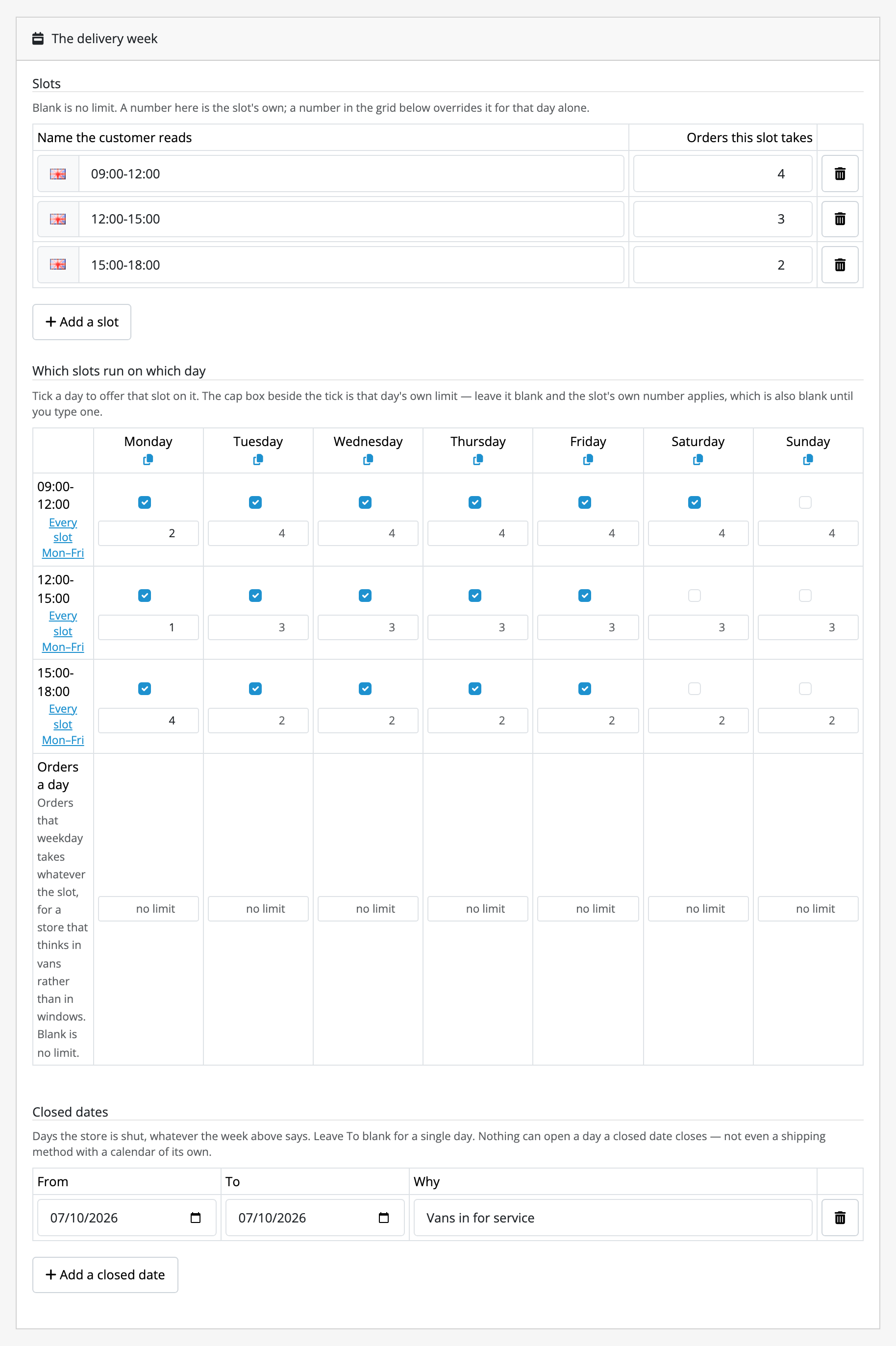Screen dimensions: 896x1346
Task: Untick Monday for the 09:00-12:00 slot
Action: pos(145,502)
